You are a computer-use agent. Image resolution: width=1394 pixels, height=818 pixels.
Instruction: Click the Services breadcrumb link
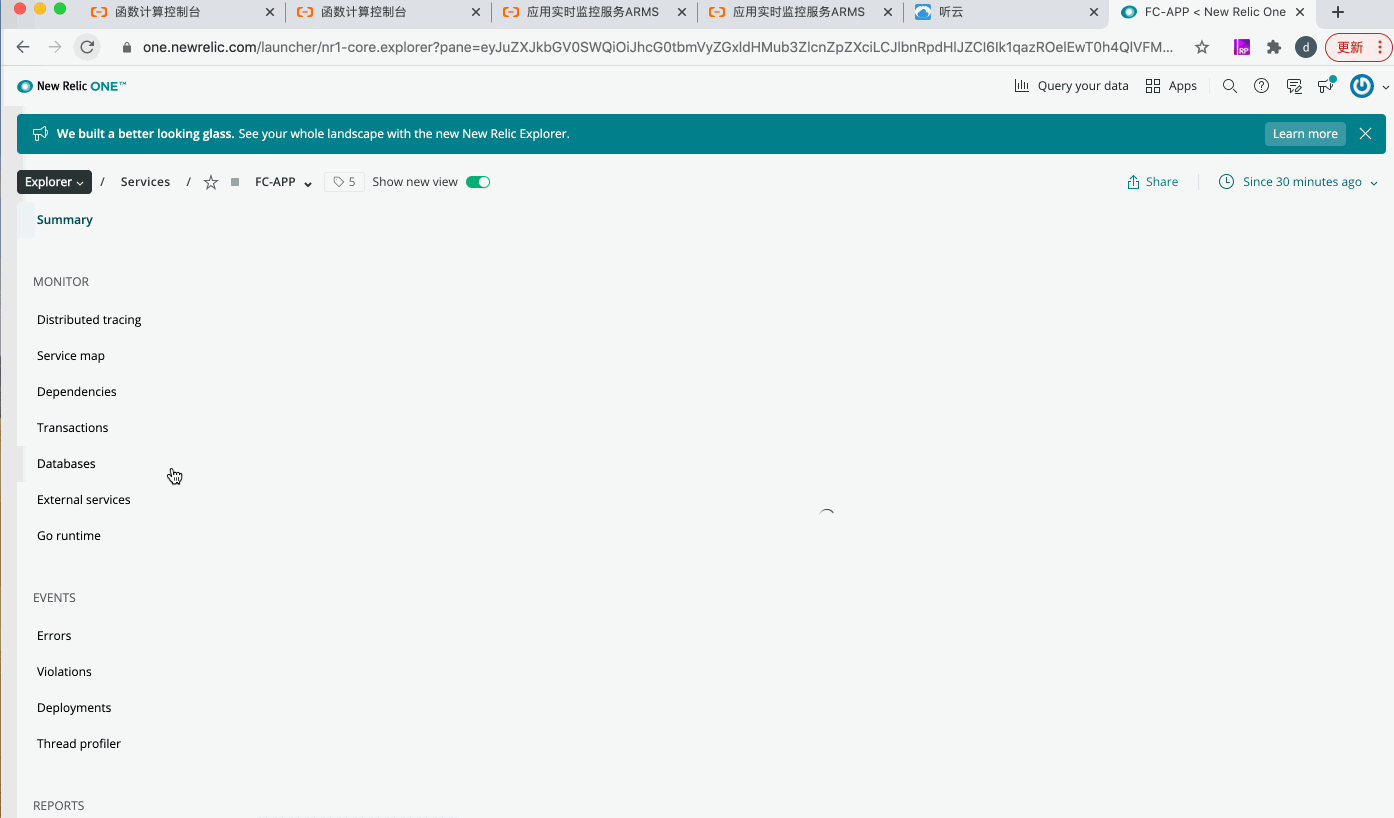(x=145, y=182)
